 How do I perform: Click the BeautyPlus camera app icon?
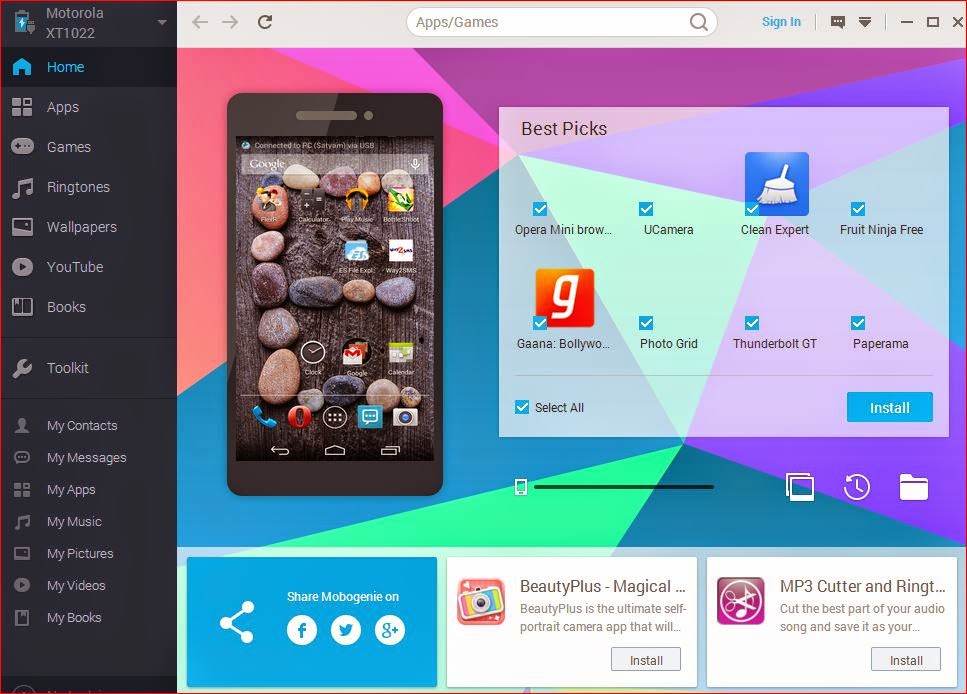pyautogui.click(x=481, y=601)
